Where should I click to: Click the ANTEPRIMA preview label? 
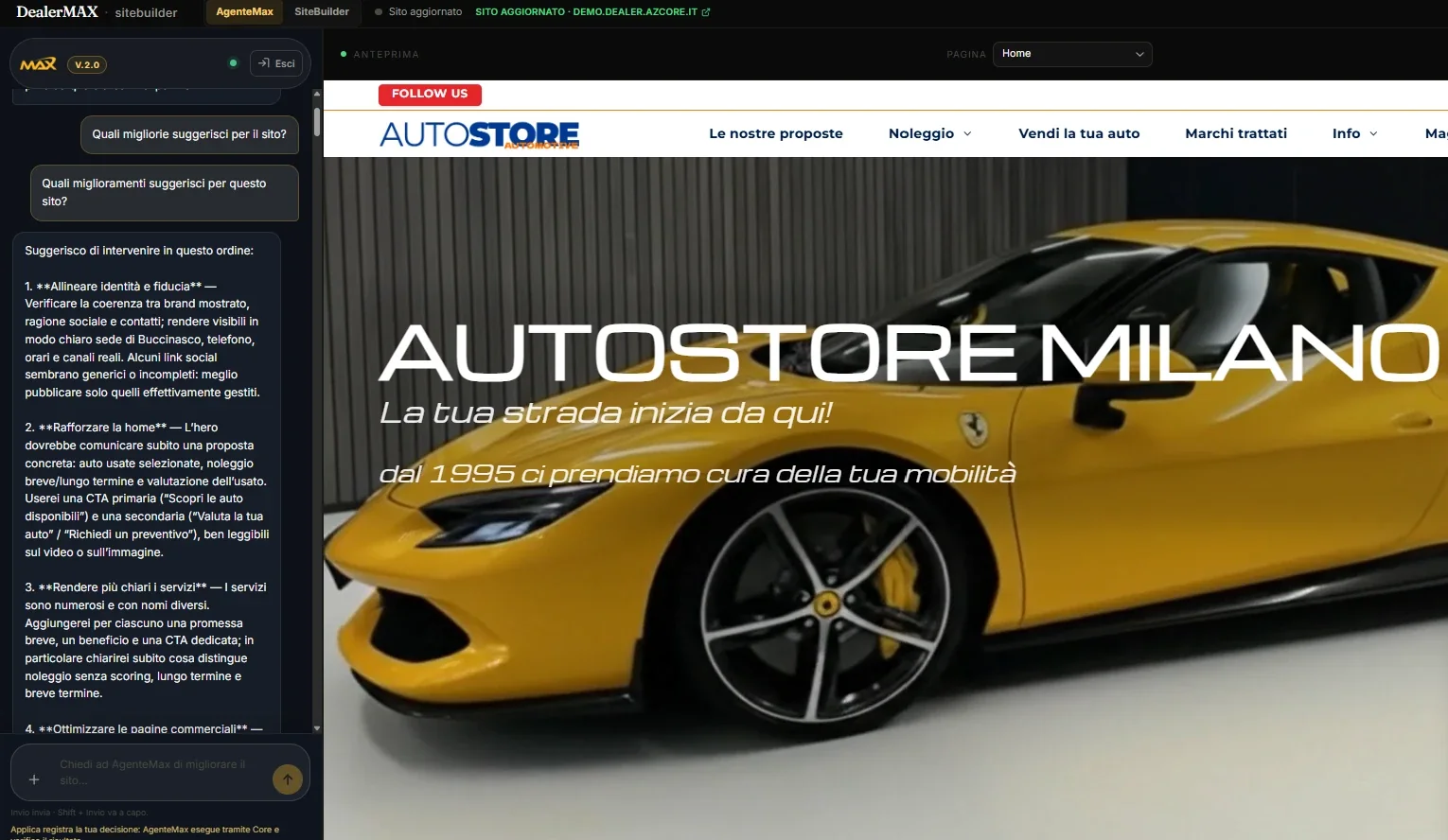click(386, 55)
